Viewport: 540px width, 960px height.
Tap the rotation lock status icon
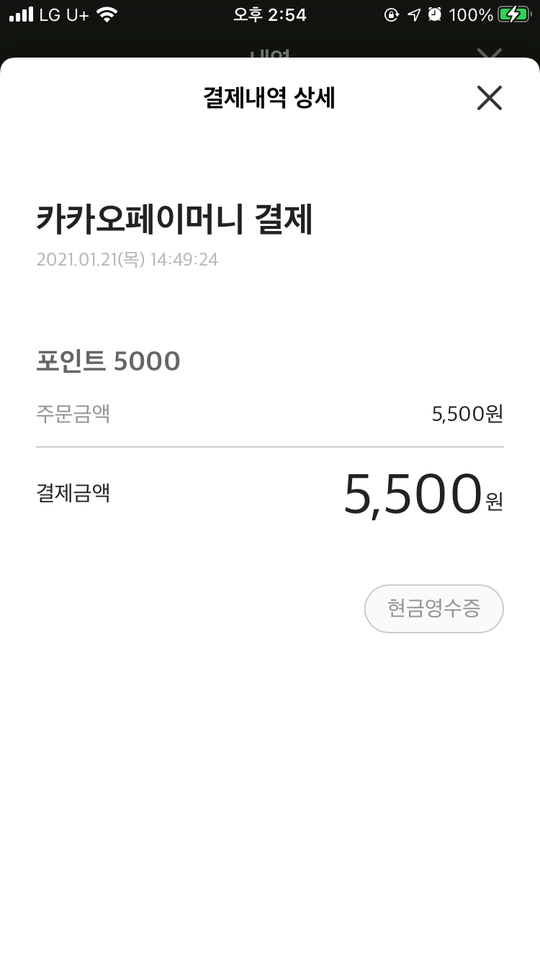pyautogui.click(x=391, y=15)
